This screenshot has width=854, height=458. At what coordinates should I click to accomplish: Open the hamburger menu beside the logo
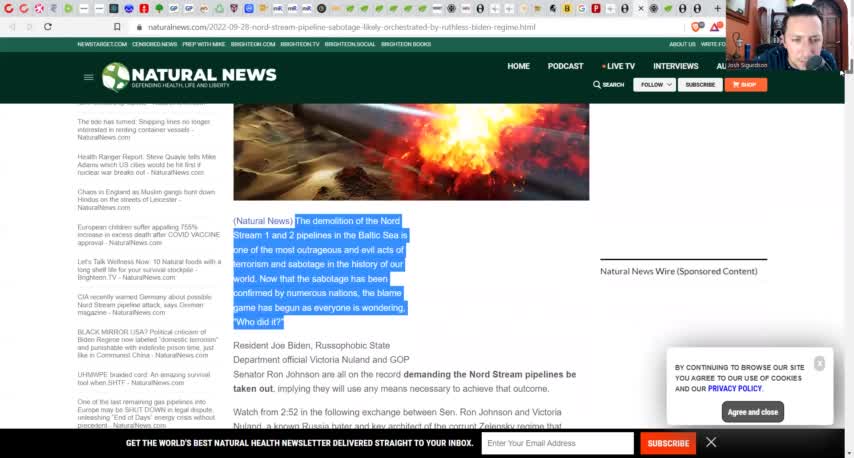tap(88, 77)
